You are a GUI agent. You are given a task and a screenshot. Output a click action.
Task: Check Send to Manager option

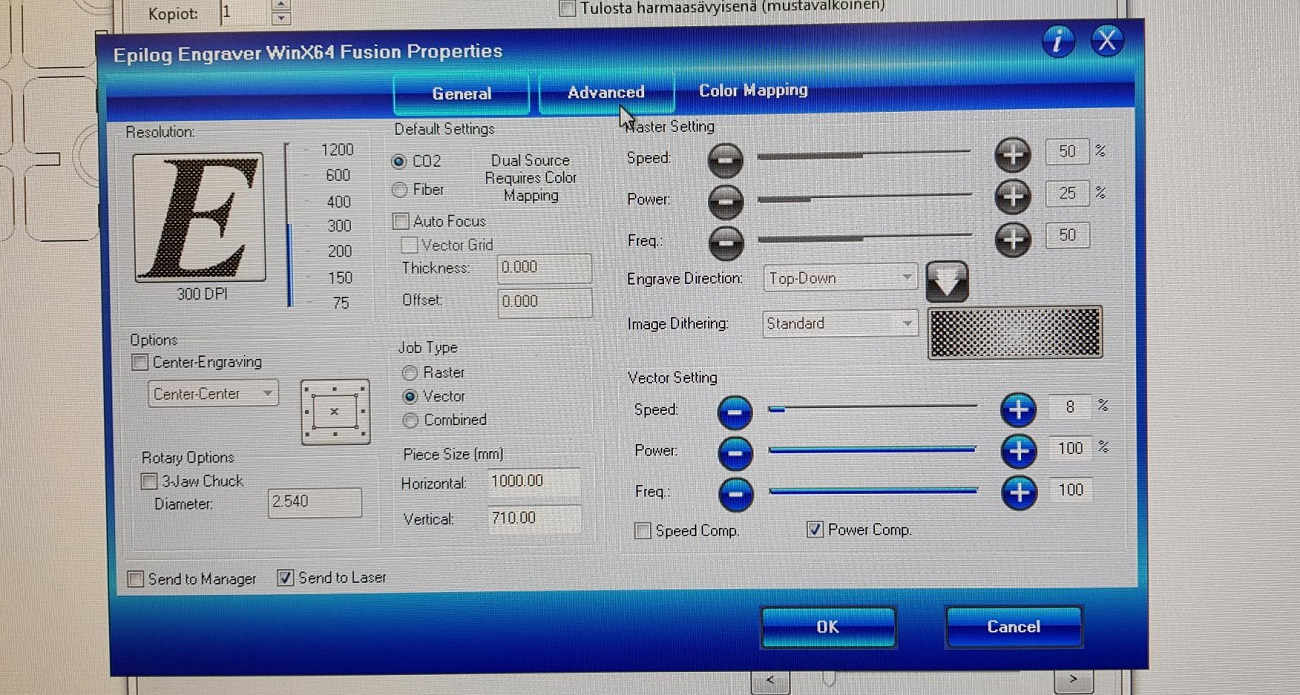click(135, 579)
